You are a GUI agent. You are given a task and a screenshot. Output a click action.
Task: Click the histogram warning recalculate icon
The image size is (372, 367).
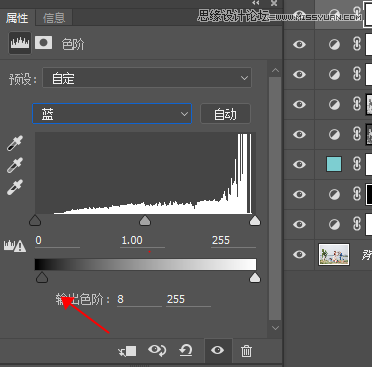[x=15, y=246]
